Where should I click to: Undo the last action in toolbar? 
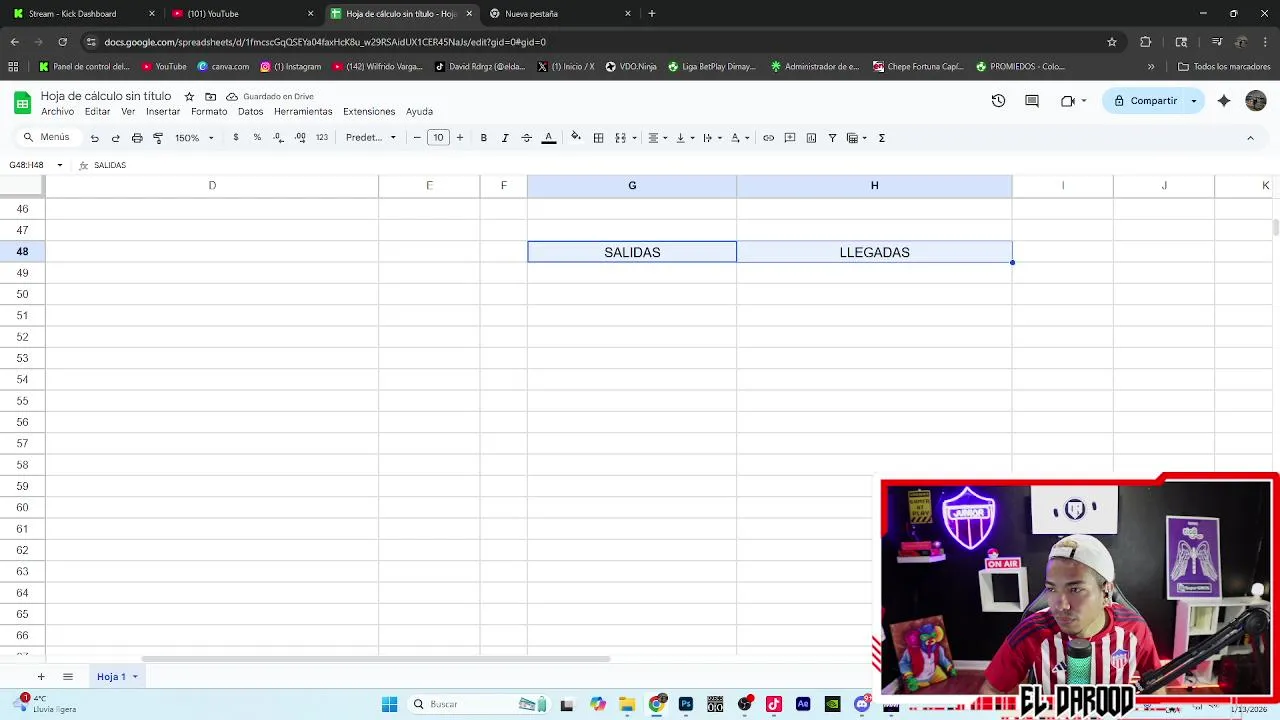coord(94,138)
